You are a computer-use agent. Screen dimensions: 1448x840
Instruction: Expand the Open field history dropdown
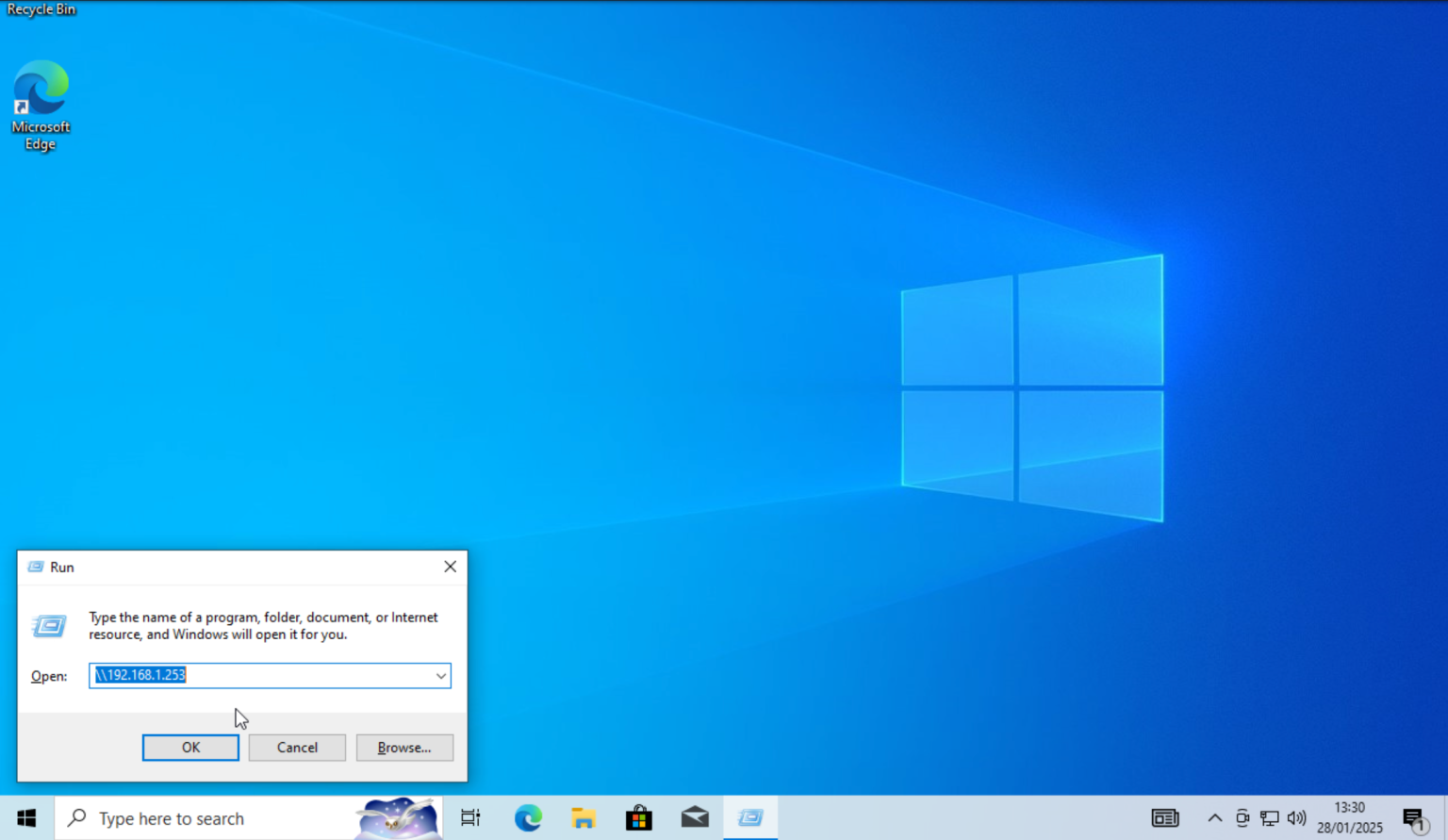click(440, 676)
